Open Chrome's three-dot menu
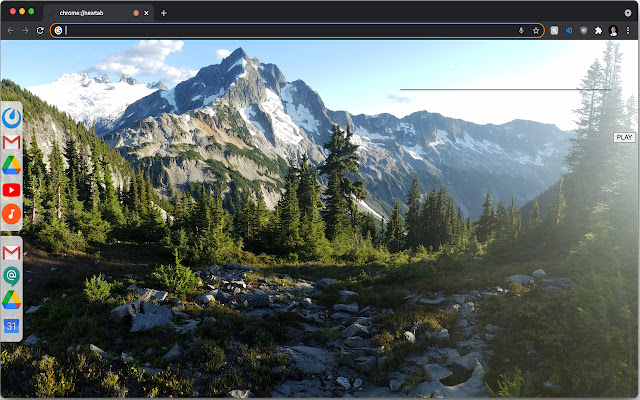 (x=628, y=31)
